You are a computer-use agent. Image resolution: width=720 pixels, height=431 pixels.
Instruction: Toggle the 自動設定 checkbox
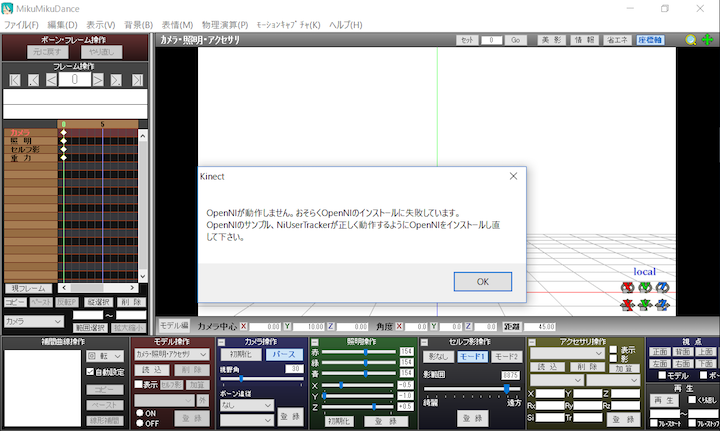[x=90, y=372]
